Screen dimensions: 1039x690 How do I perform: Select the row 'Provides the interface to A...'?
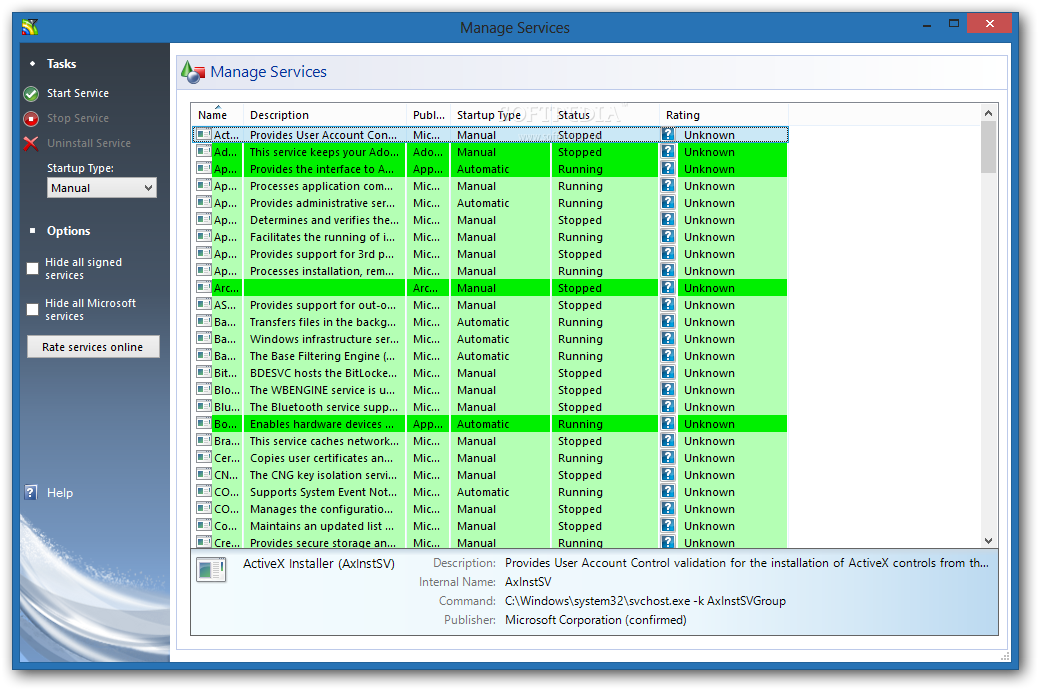click(490, 169)
